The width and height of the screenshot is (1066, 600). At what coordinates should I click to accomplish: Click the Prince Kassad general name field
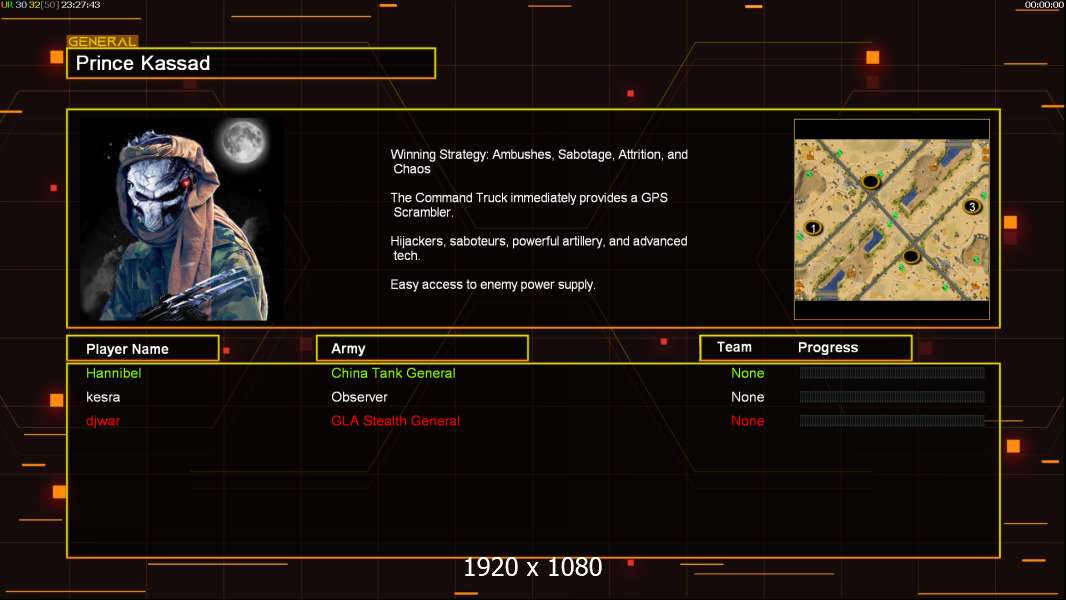coord(251,63)
